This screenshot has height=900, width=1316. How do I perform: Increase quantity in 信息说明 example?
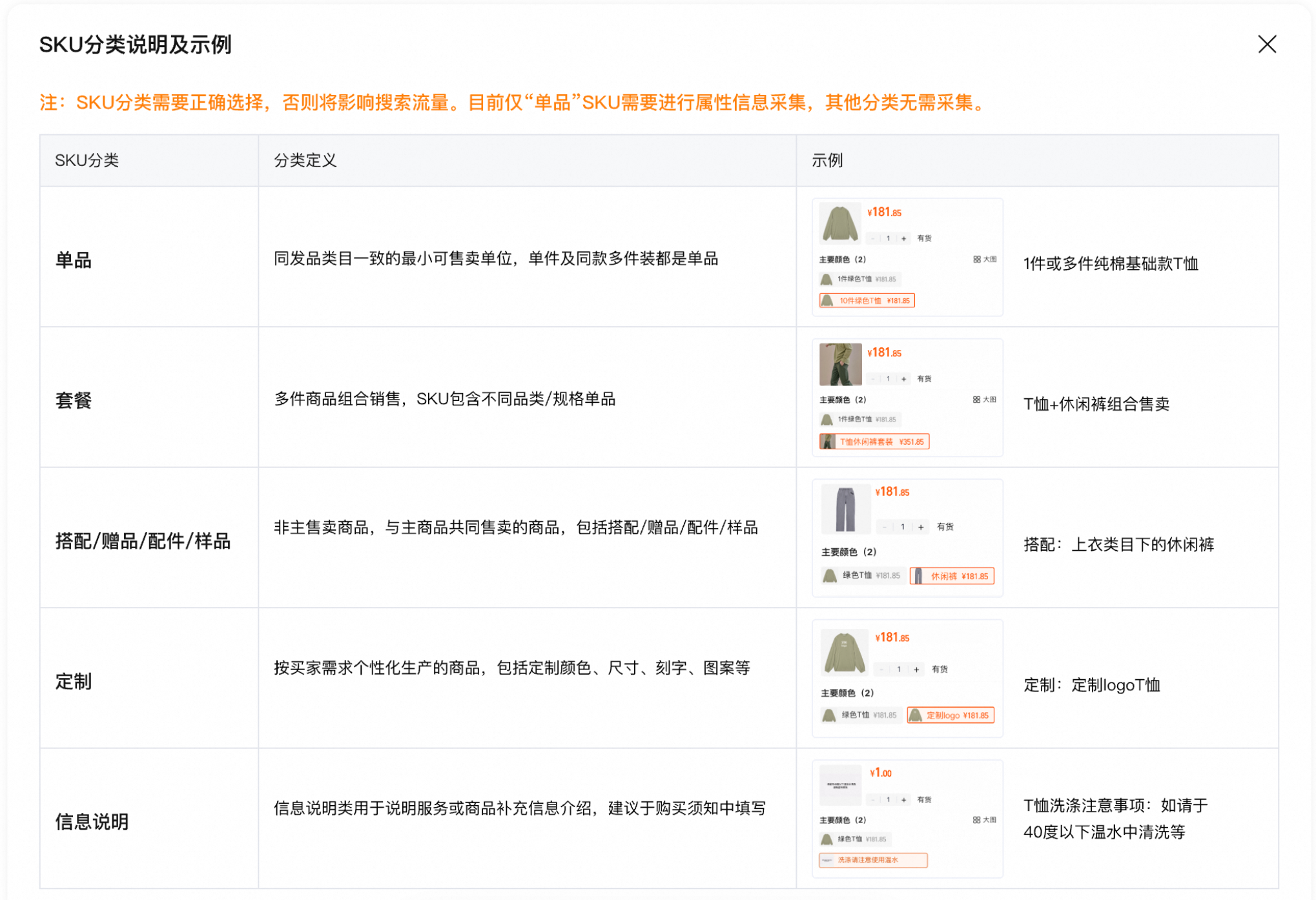903,800
